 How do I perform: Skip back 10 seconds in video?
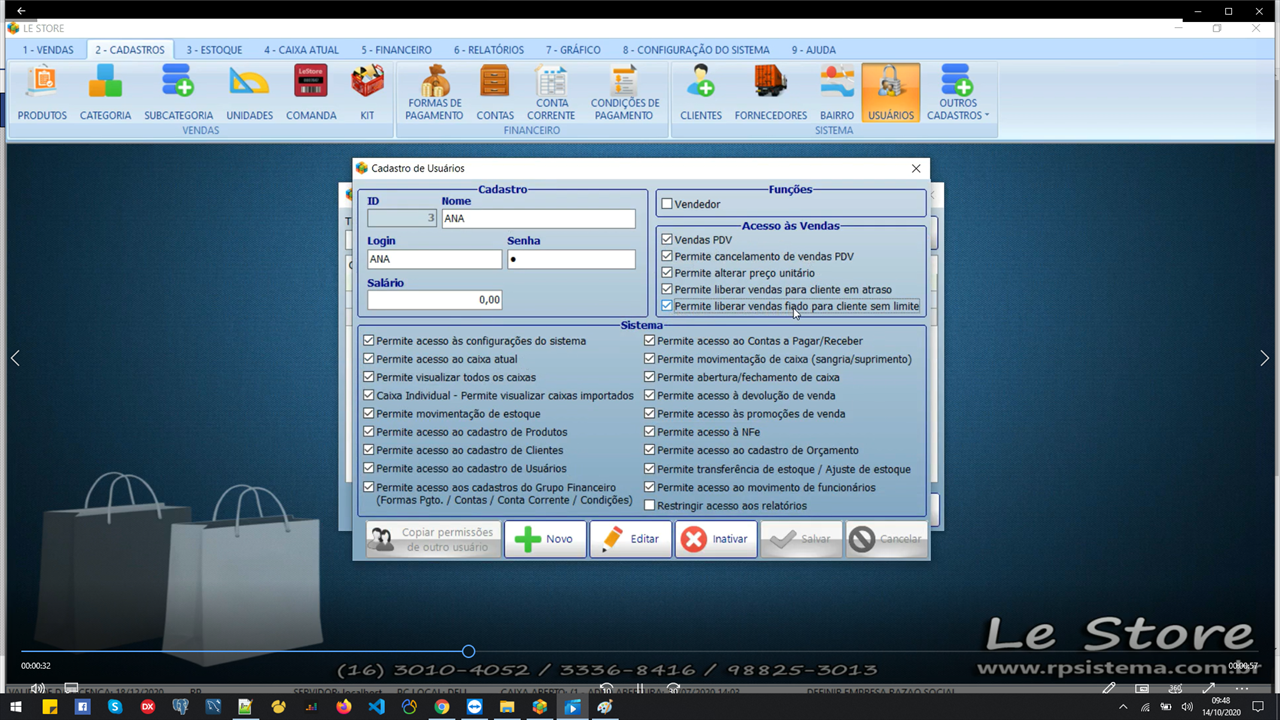click(606, 688)
